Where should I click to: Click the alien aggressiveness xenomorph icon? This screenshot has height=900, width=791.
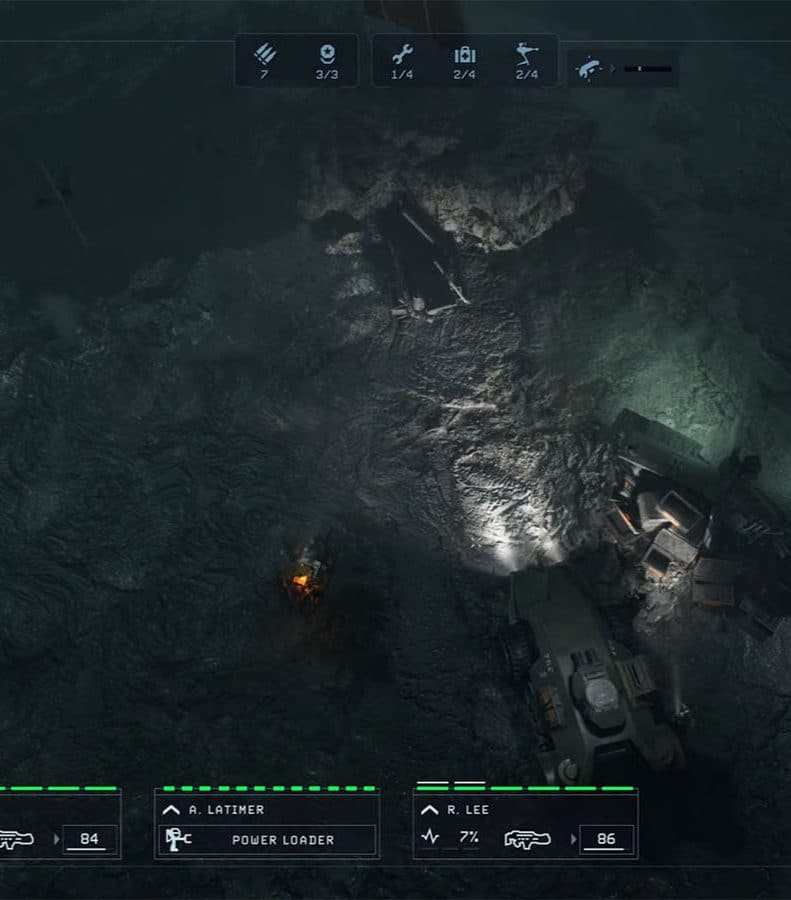point(588,69)
